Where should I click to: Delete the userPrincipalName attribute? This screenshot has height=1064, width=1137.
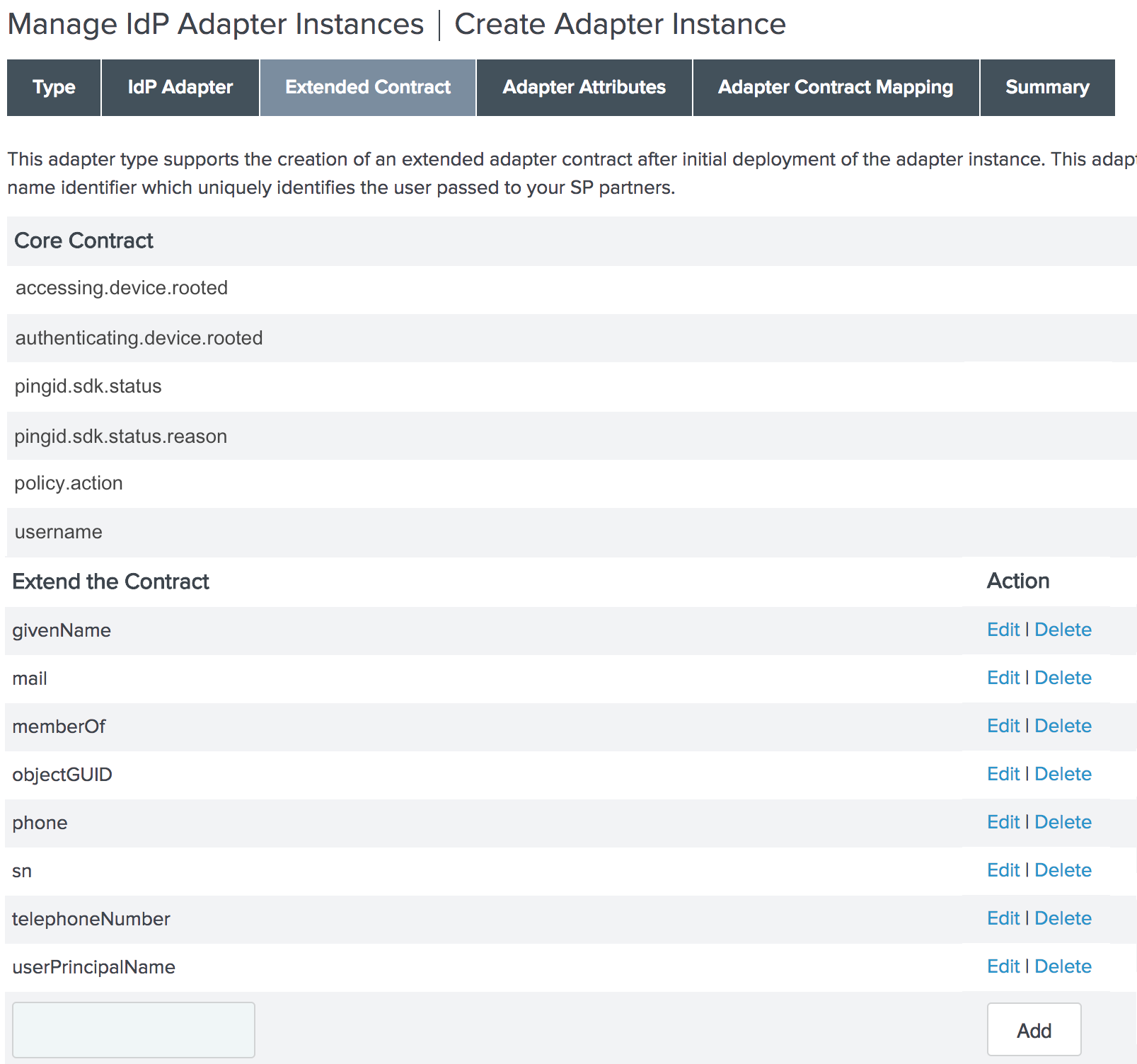coord(1063,966)
